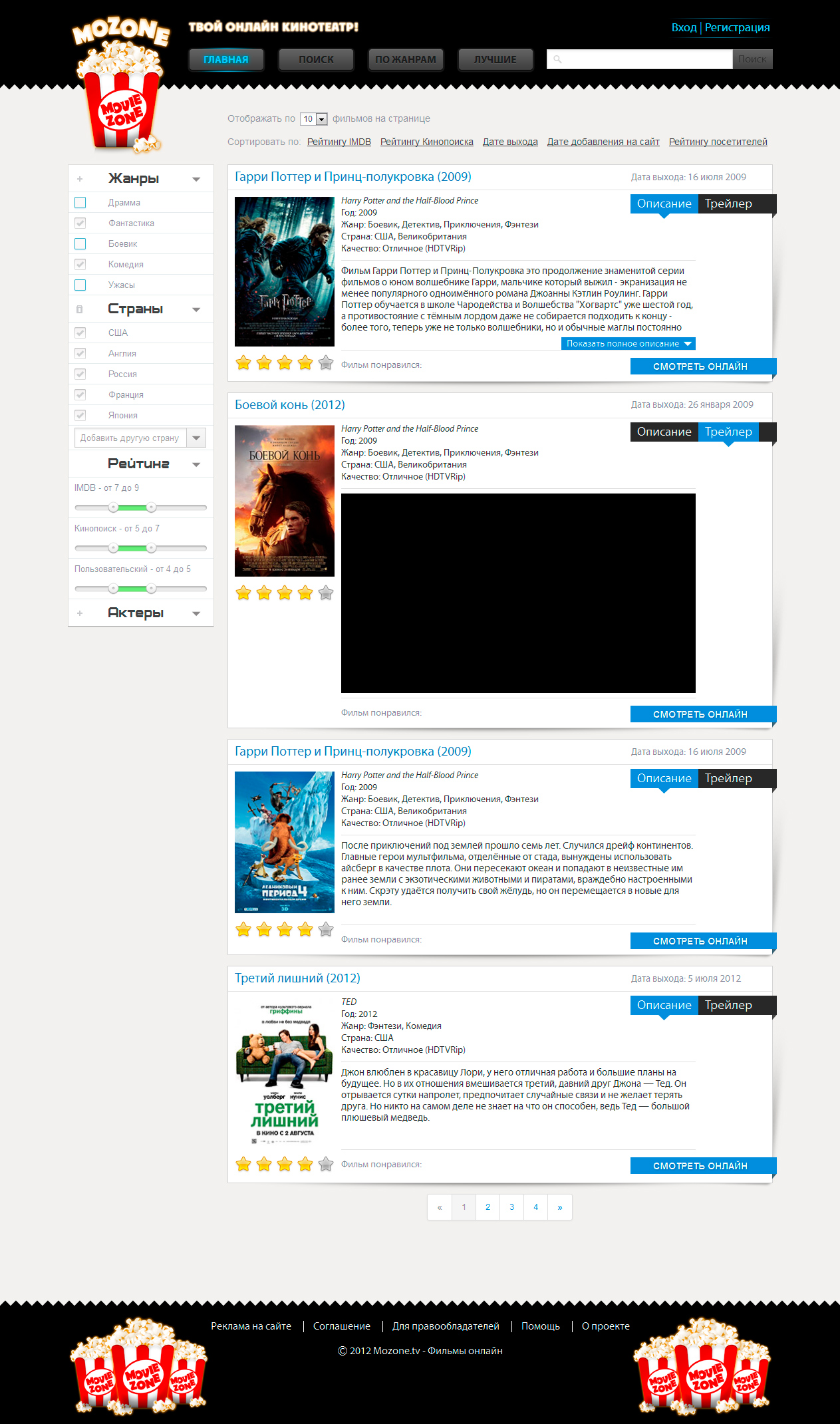Click the Пользовательский rating slider left handle
Image resolution: width=840 pixels, height=1424 pixels.
pyautogui.click(x=114, y=589)
